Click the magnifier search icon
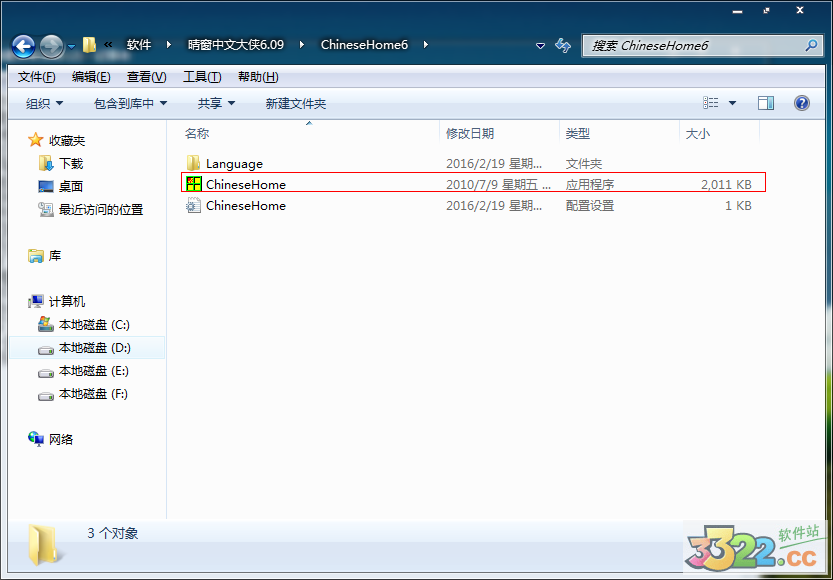 (x=811, y=46)
